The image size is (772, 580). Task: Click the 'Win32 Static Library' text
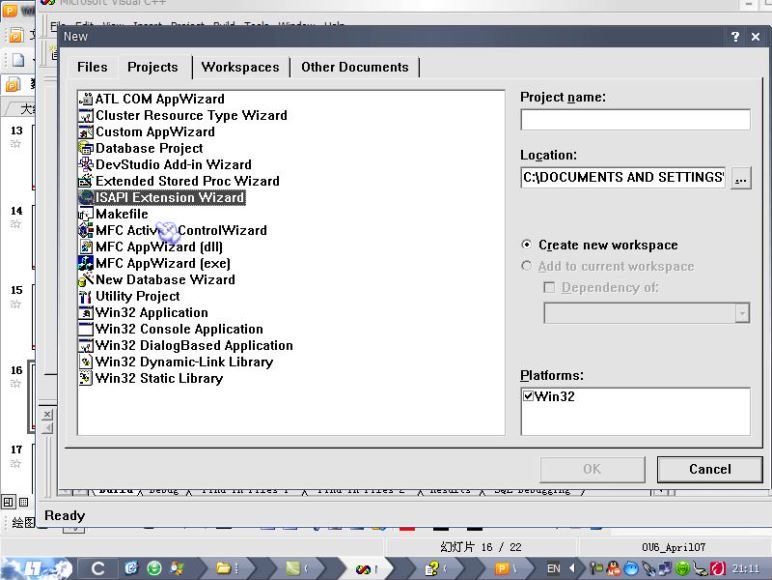159,378
